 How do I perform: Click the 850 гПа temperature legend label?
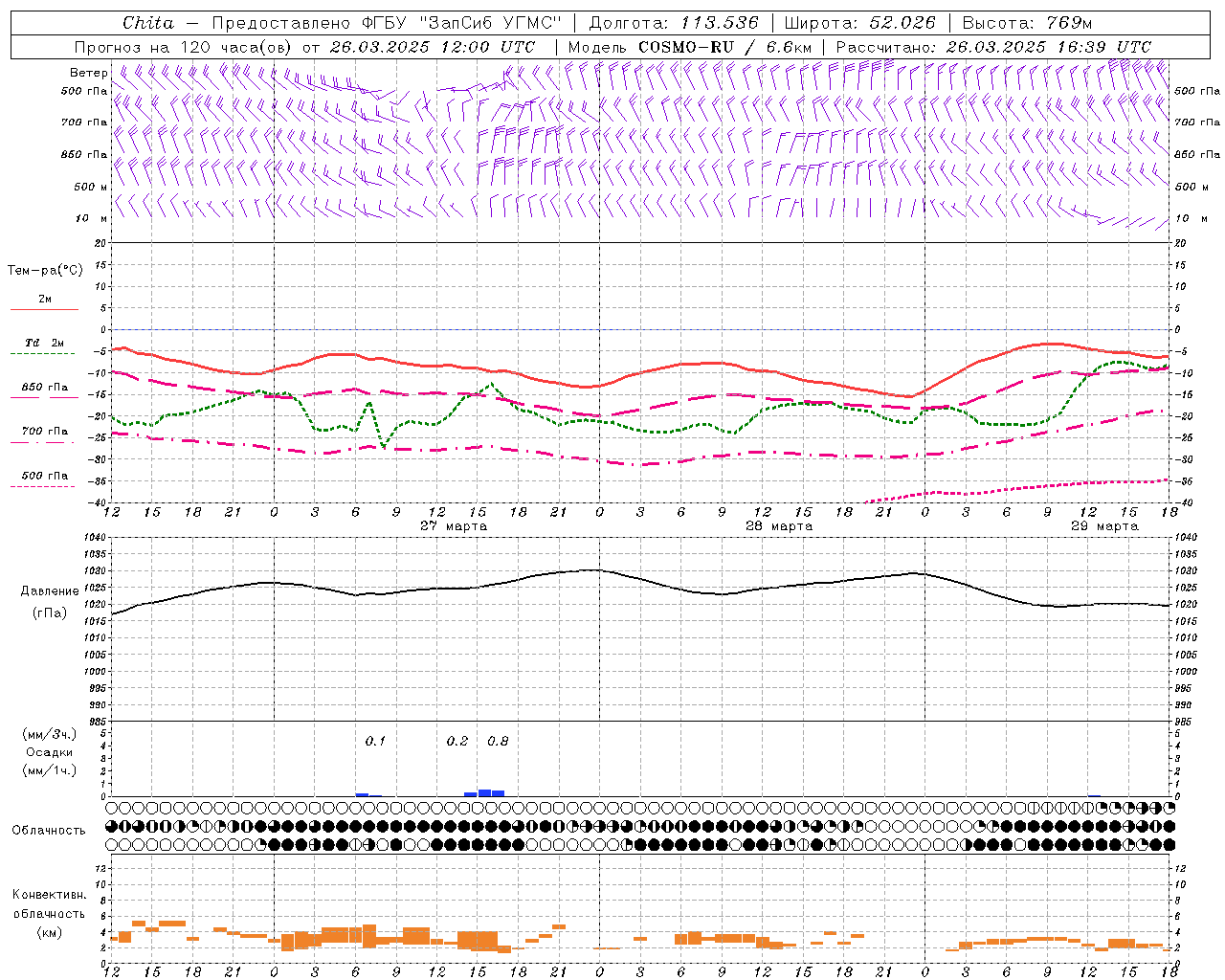45,388
